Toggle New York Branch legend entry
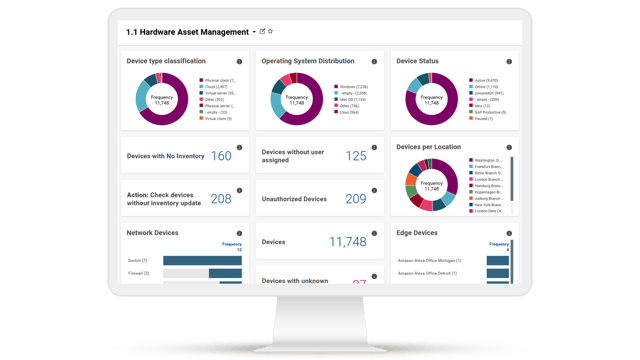The width and height of the screenshot is (640, 360). tap(486, 204)
